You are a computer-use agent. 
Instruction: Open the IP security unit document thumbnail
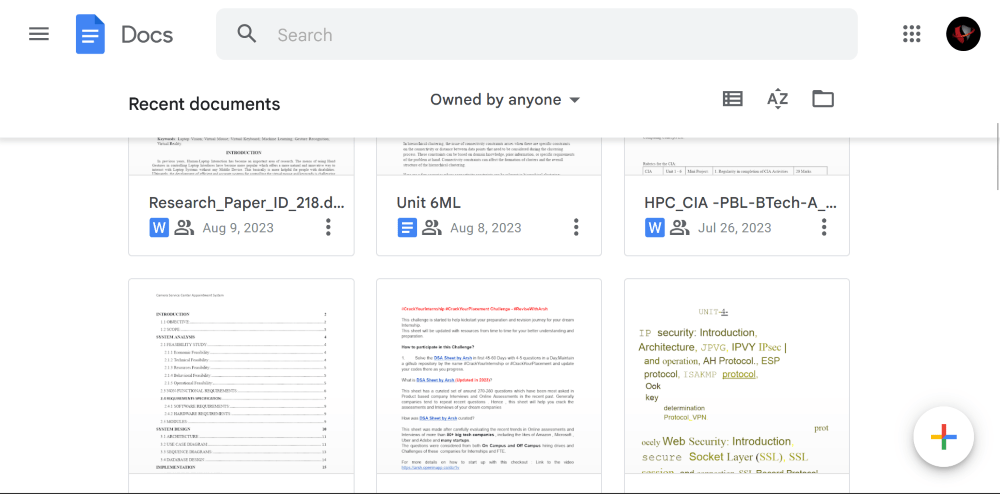click(737, 385)
